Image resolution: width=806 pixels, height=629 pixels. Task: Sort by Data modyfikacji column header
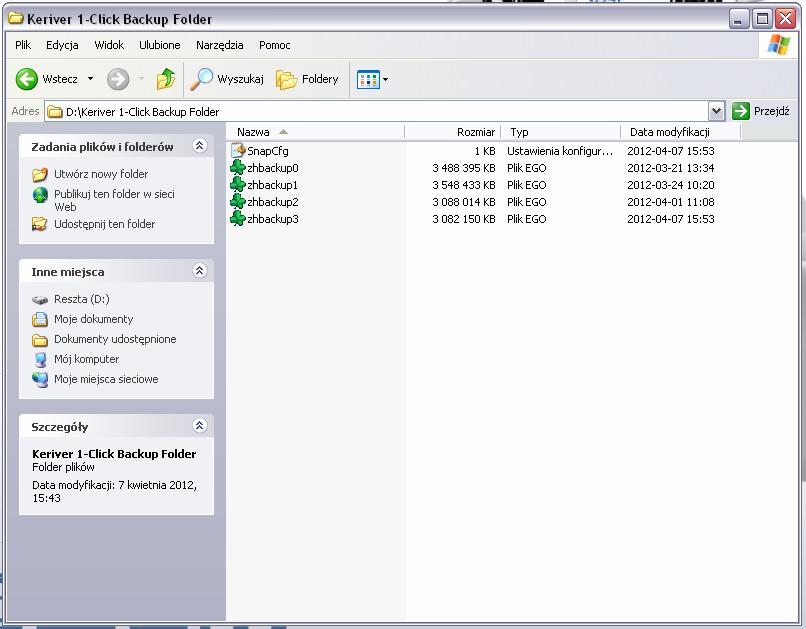(681, 132)
